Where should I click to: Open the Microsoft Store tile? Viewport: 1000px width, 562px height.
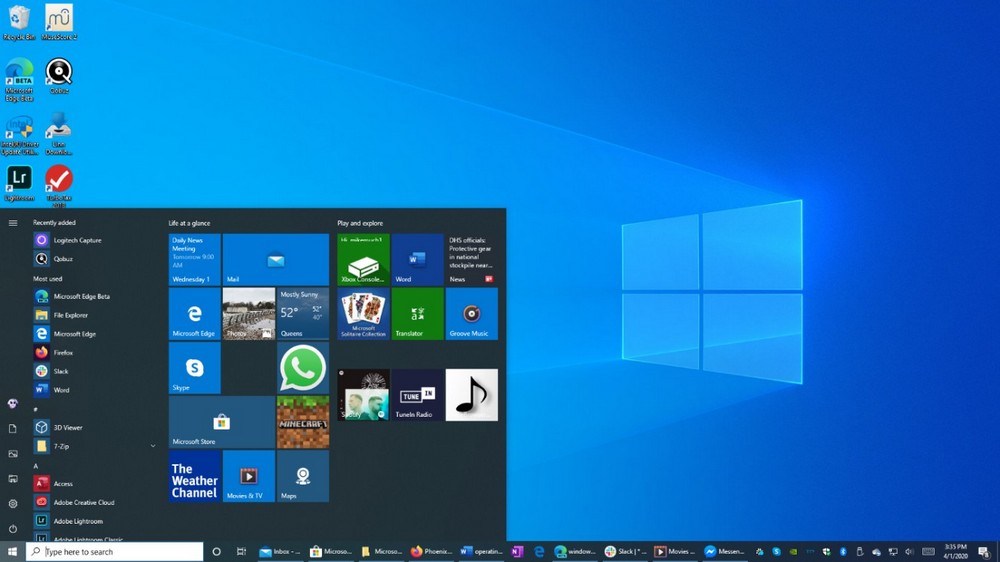(x=221, y=422)
